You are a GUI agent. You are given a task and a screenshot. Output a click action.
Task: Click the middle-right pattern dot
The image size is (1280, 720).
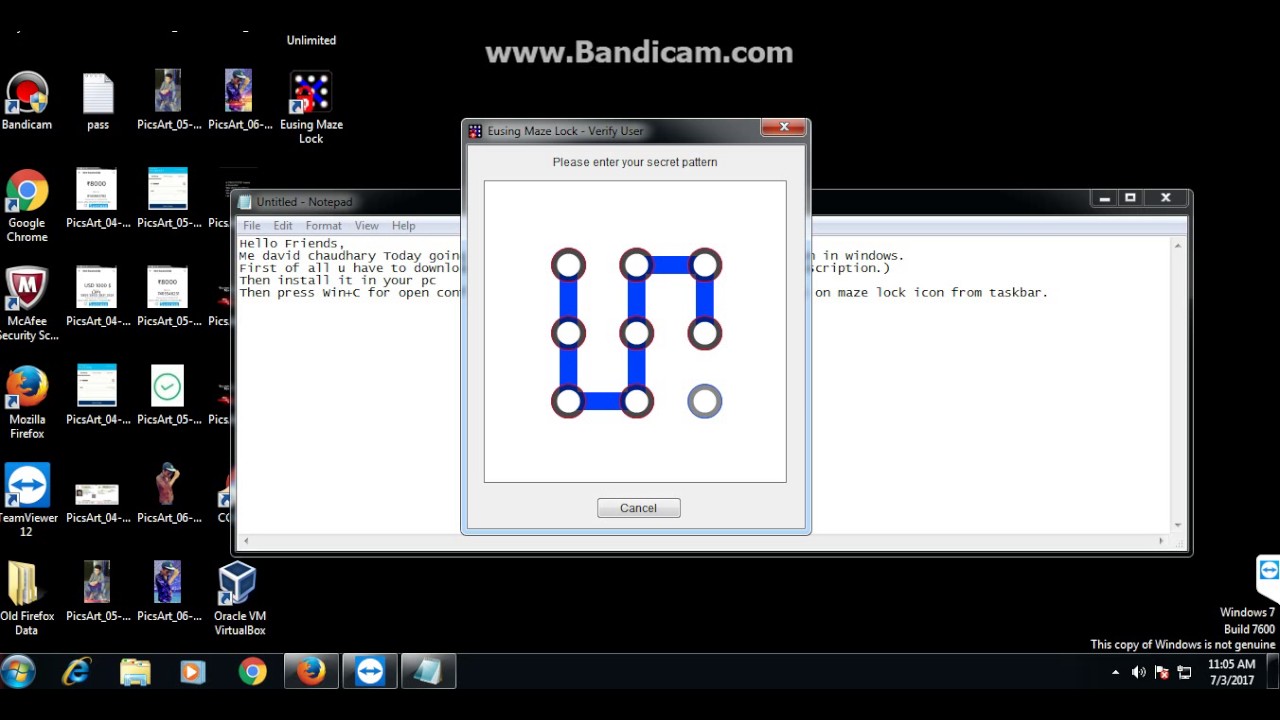tap(705, 333)
